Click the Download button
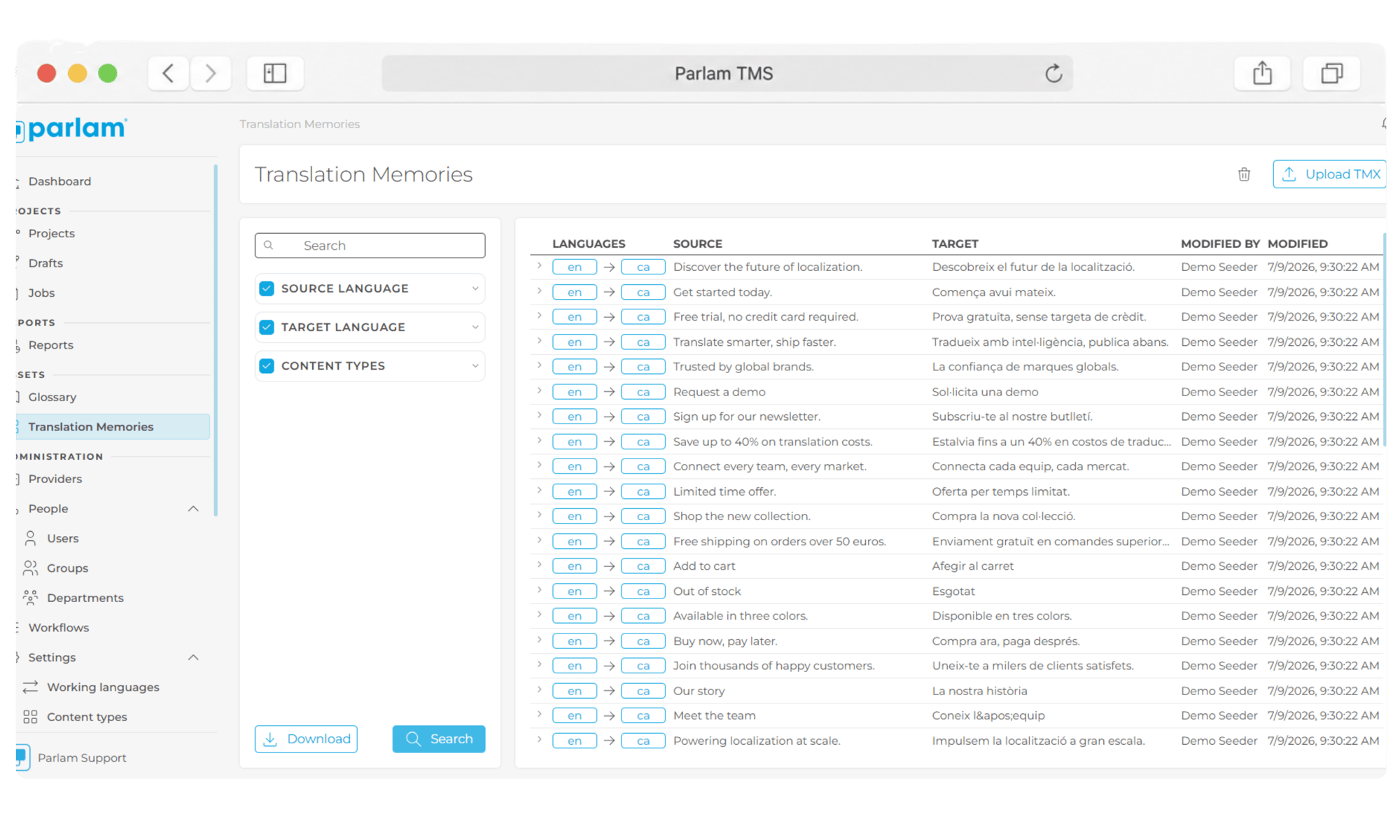The image size is (1400, 840). (x=306, y=739)
